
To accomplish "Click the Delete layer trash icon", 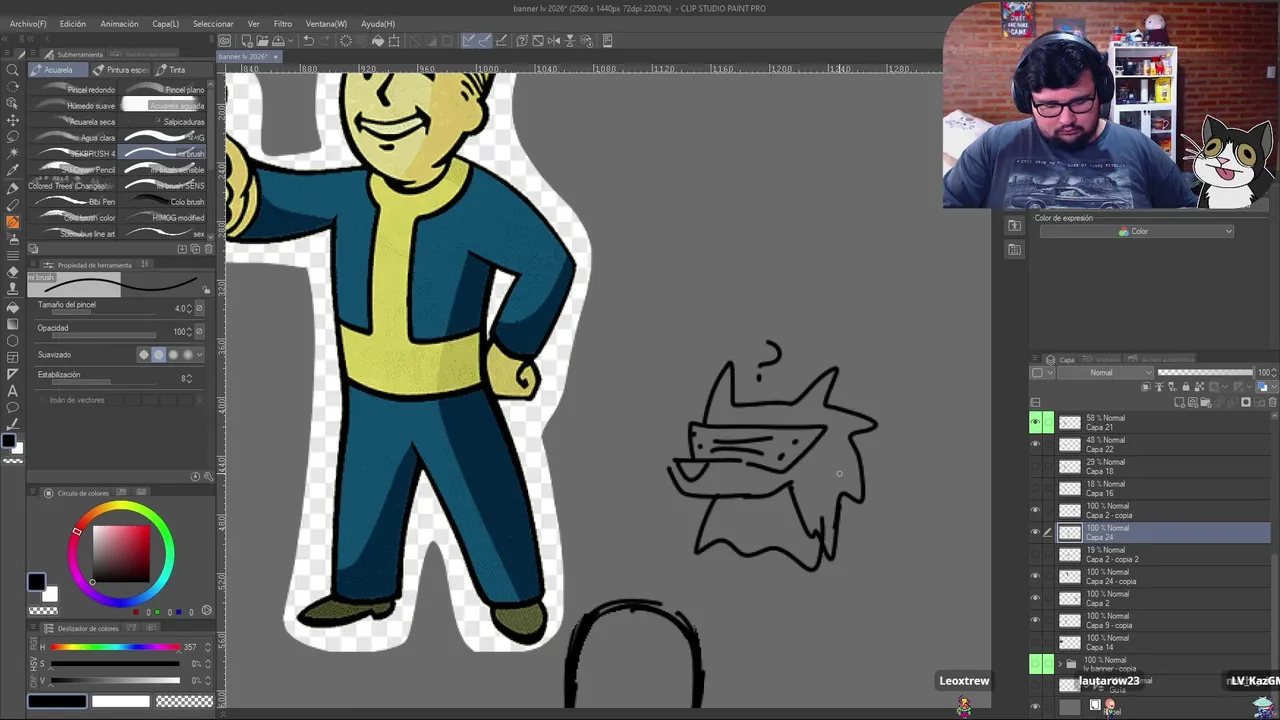I will (x=1272, y=402).
